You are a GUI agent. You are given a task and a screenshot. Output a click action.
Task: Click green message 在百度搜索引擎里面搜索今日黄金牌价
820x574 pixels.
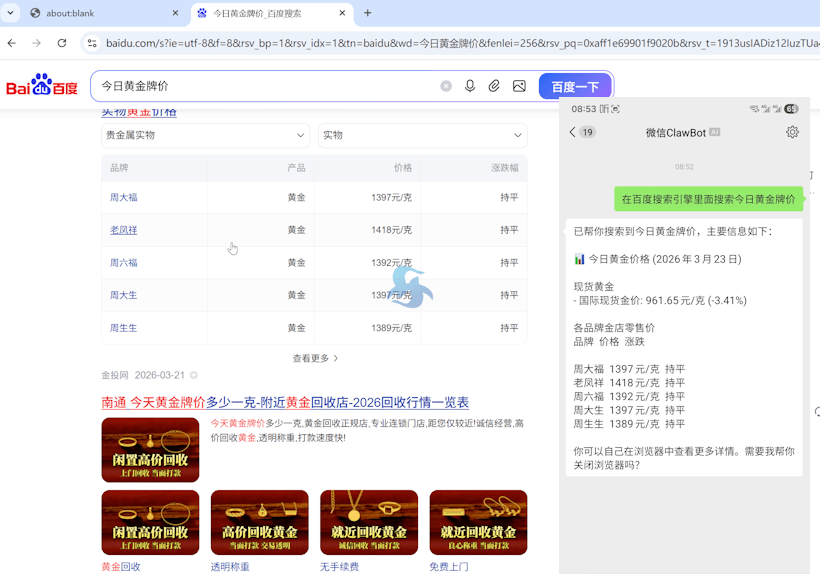pos(708,199)
